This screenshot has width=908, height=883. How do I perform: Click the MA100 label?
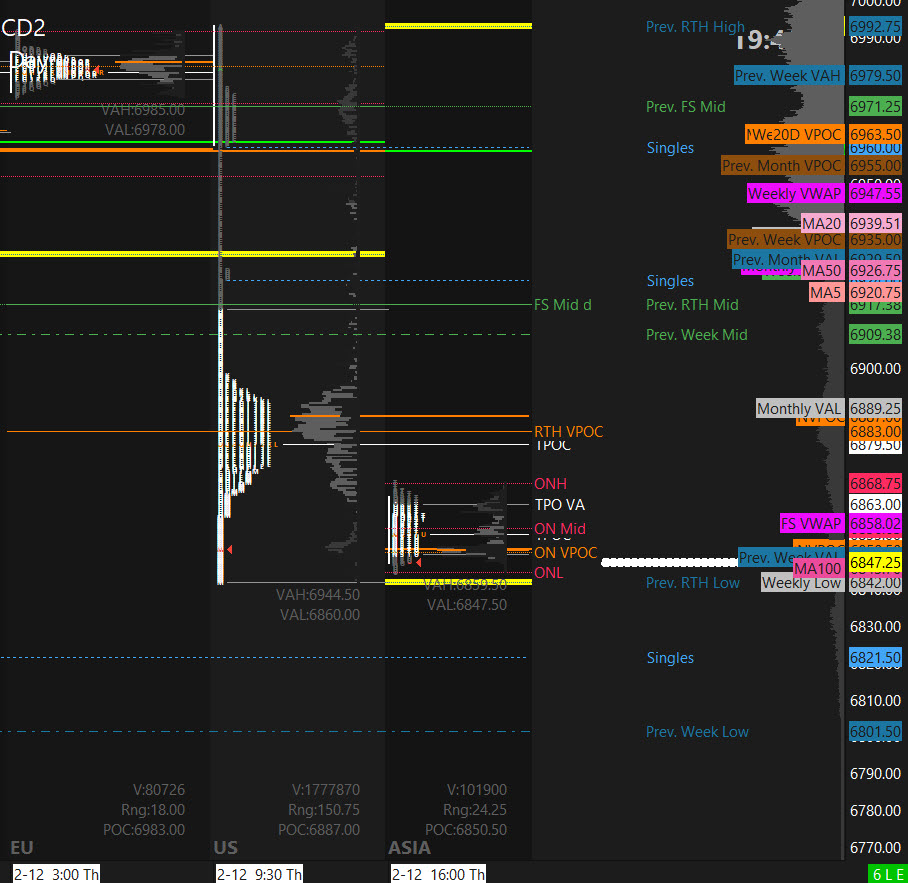coord(818,569)
